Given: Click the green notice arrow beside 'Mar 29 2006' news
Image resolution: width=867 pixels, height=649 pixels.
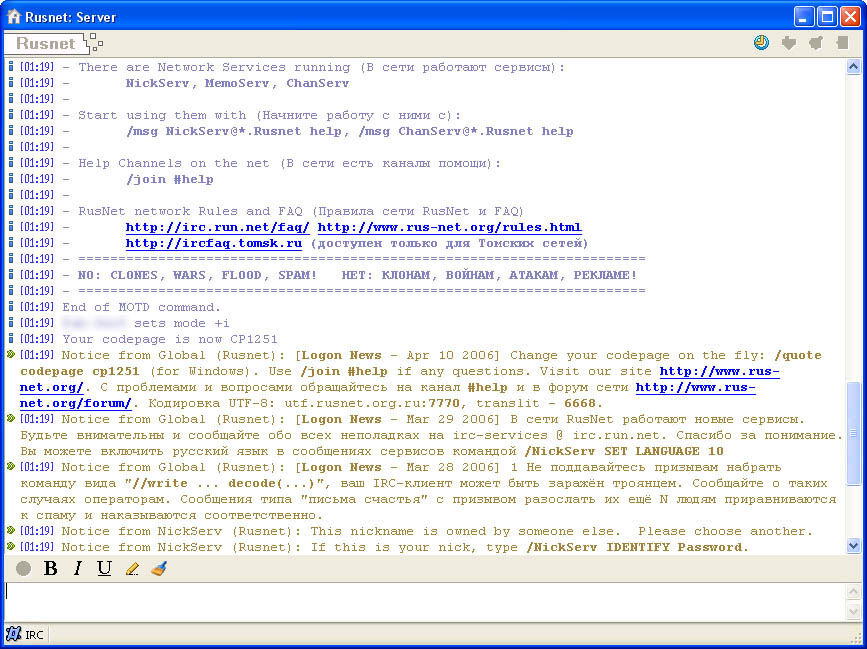Looking at the screenshot, I should (x=11, y=419).
